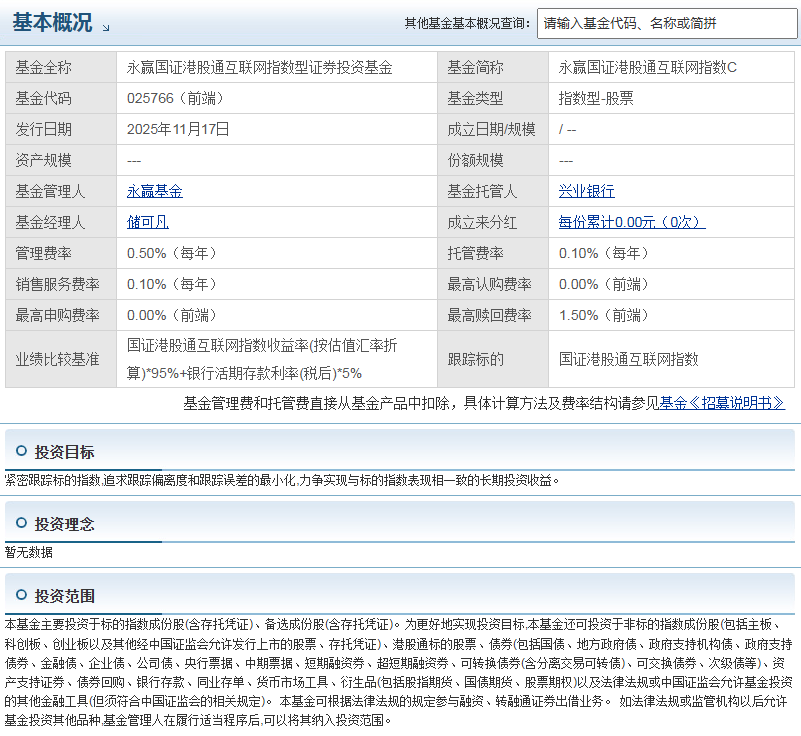Open the 每份累计0.00元（0次） dividend link

tap(632, 222)
